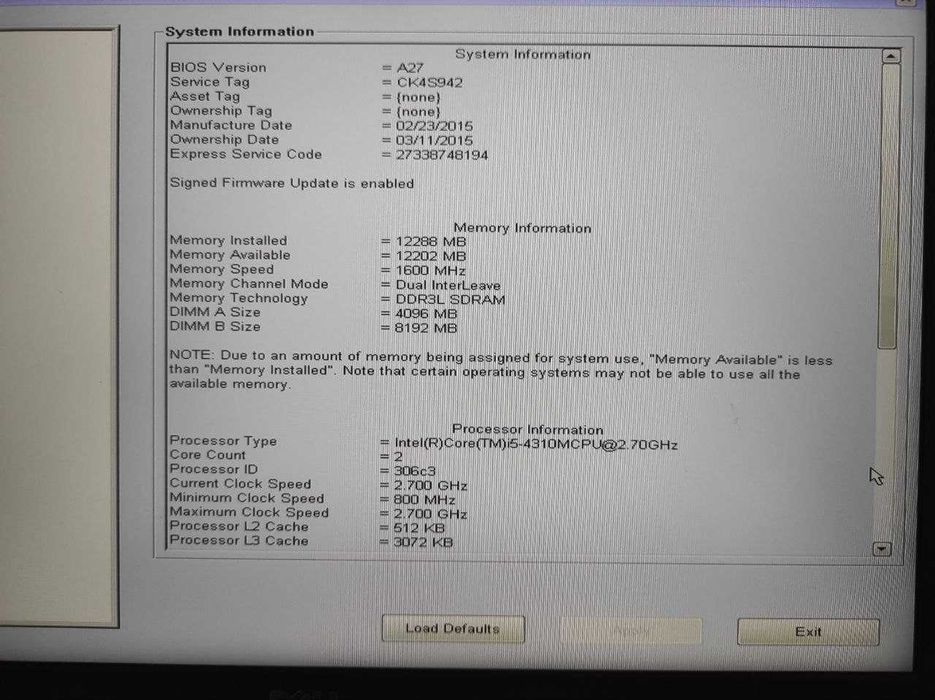Select Processor ID value 306c3
Viewport: 935px width, 700px height.
pos(414,471)
